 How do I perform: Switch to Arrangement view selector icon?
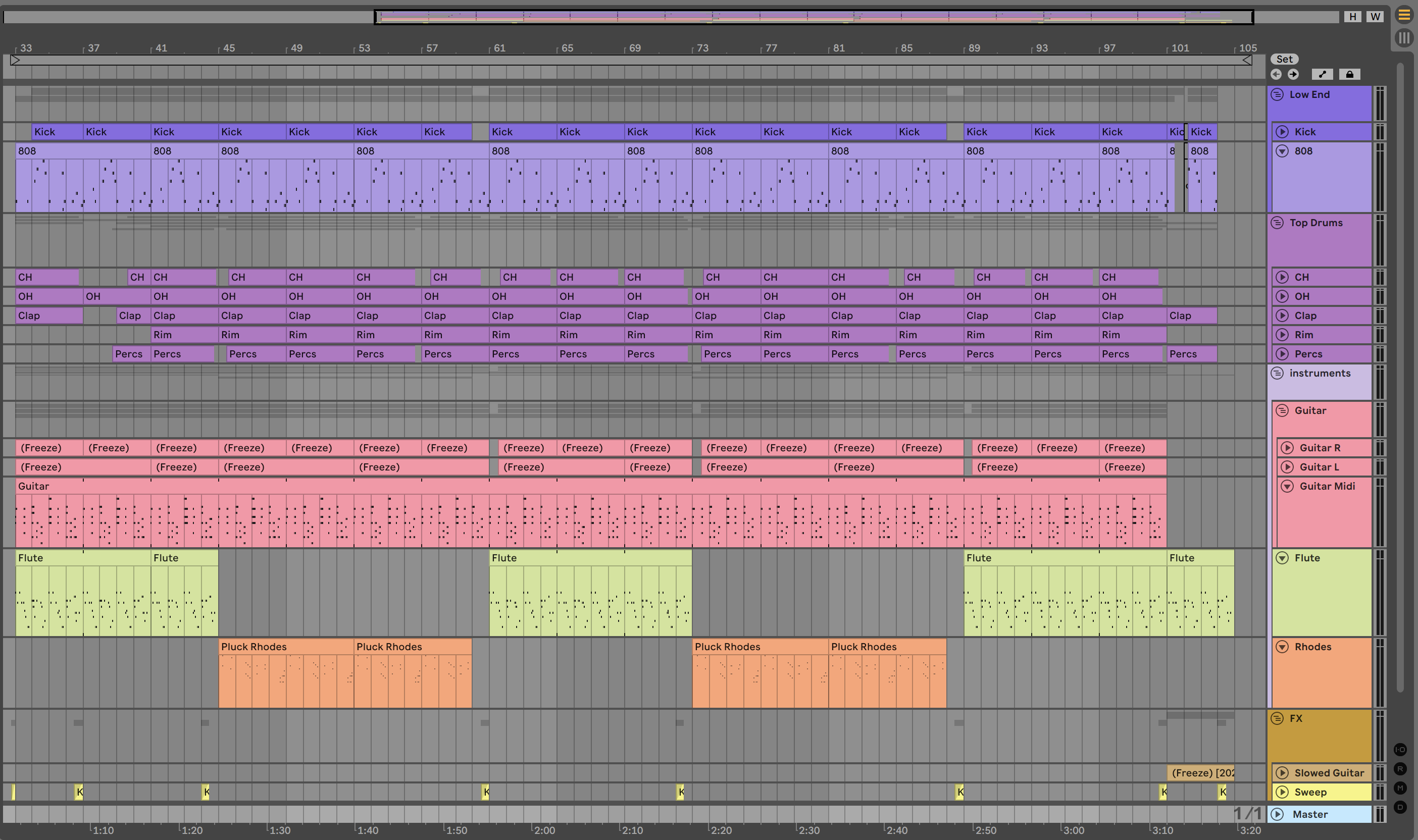click(1404, 15)
